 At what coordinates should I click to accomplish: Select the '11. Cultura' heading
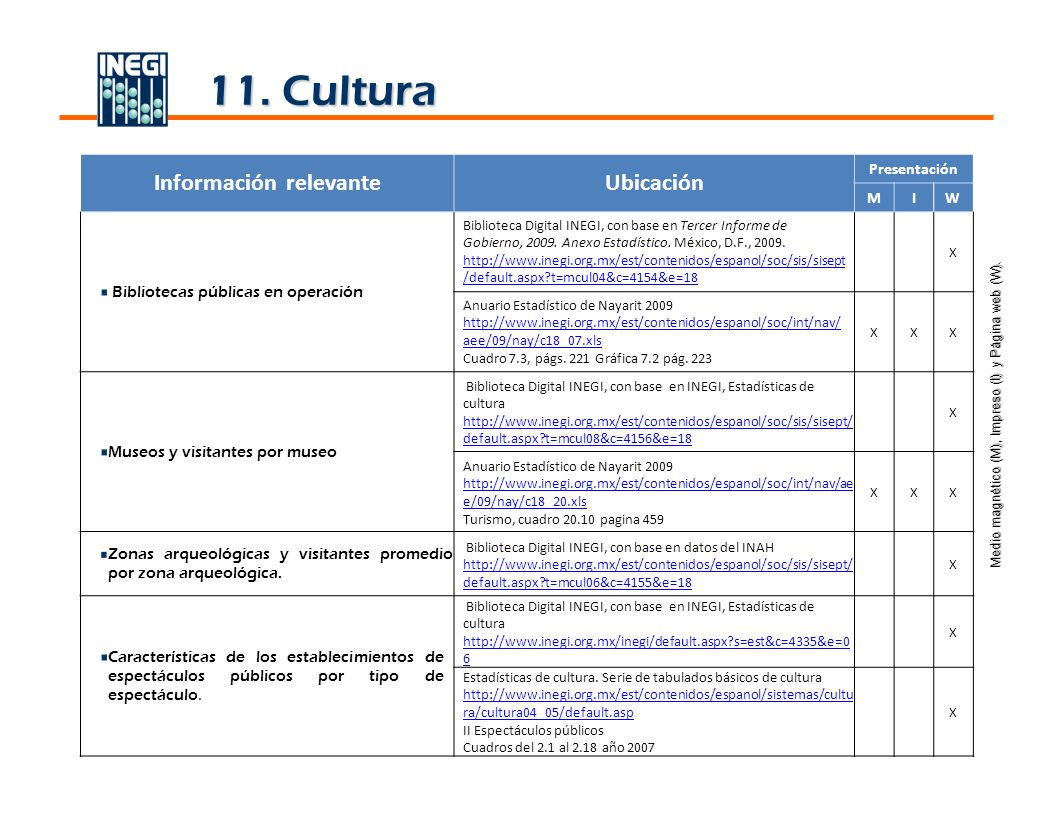coord(323,91)
